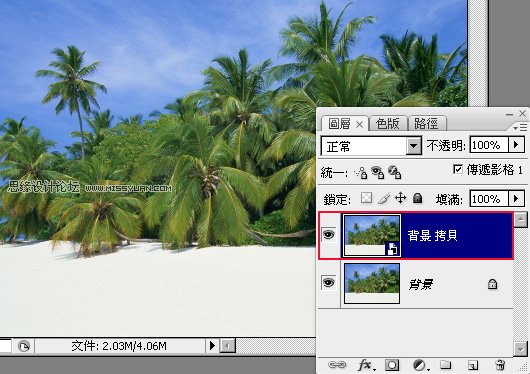Screen dimensions: 530x374
Task: Click the 背景 layer thumbnail
Action: [x=372, y=283]
